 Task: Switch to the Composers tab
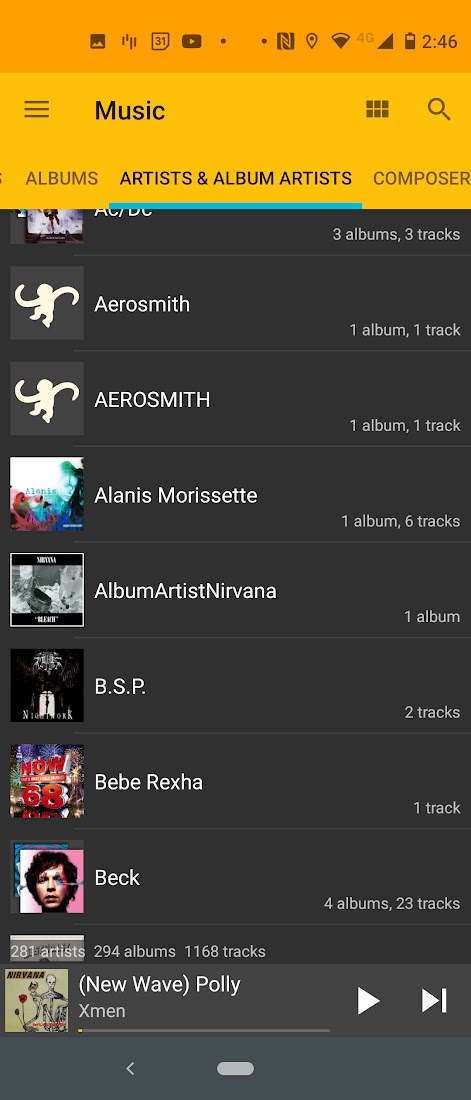[x=422, y=178]
